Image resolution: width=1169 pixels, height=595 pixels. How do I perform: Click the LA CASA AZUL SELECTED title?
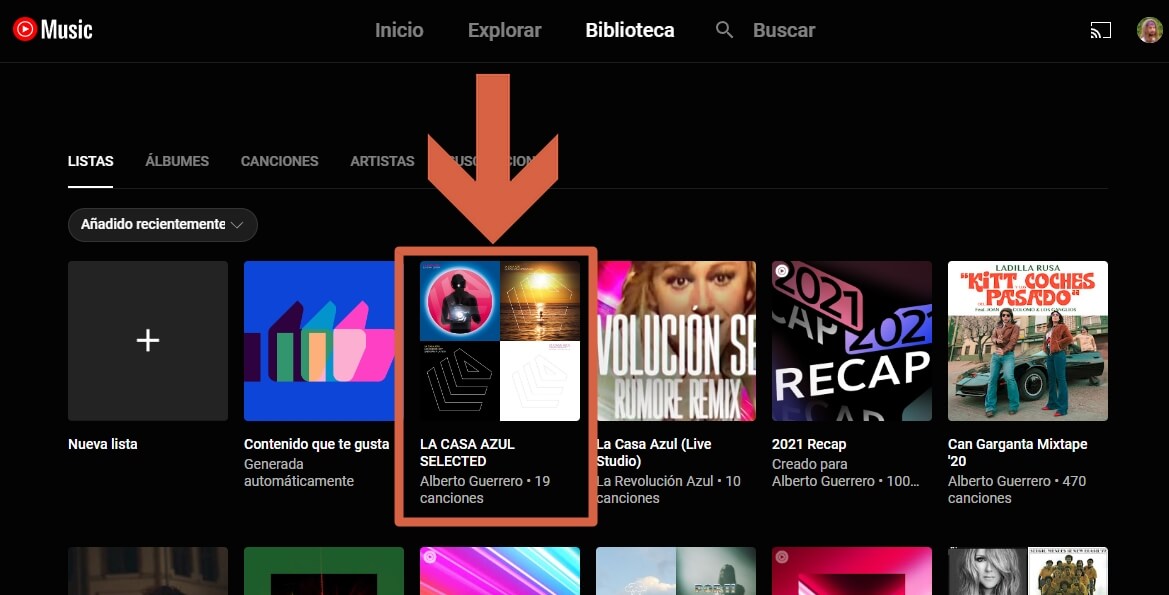tap(467, 452)
